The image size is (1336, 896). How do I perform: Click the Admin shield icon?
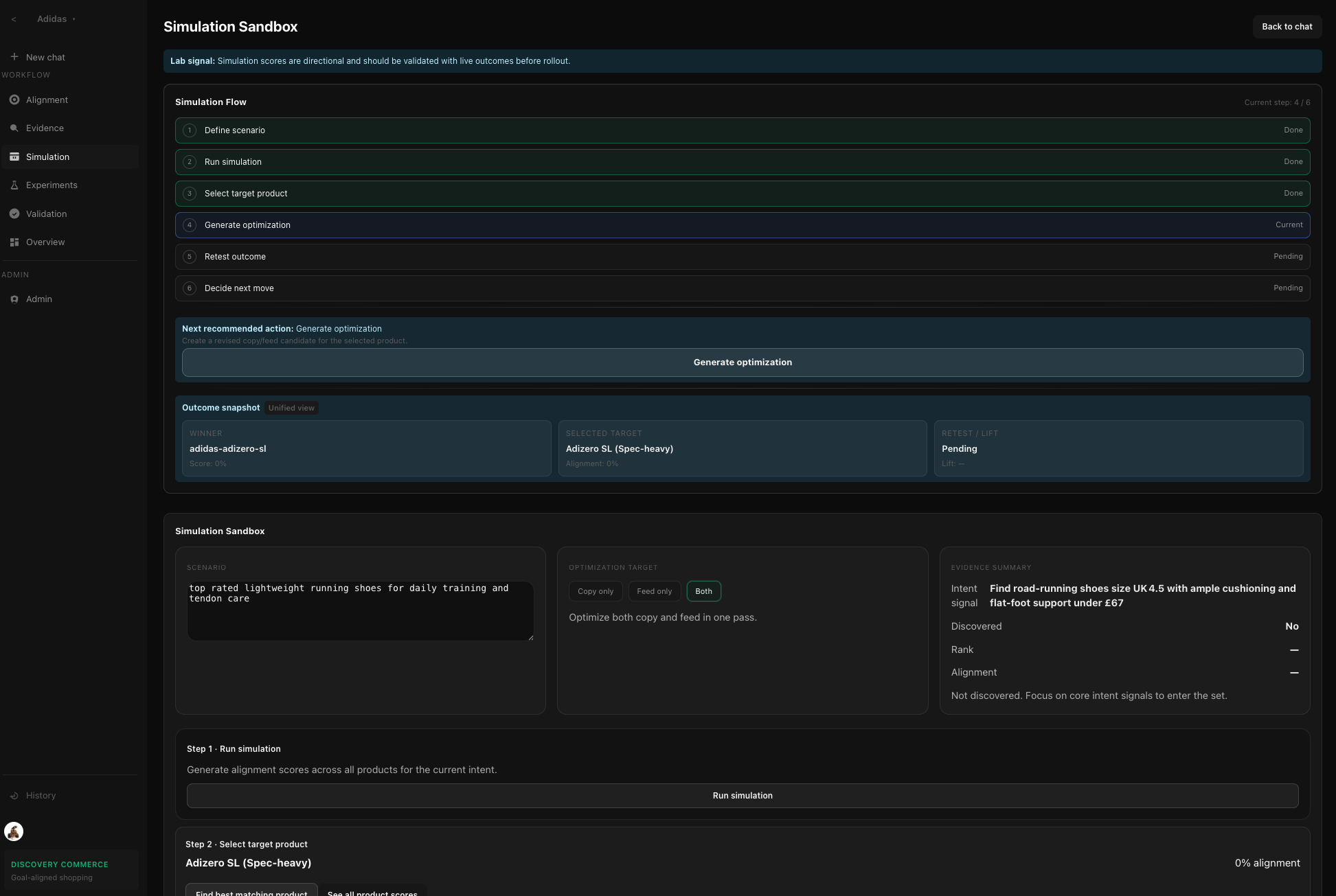coord(14,299)
